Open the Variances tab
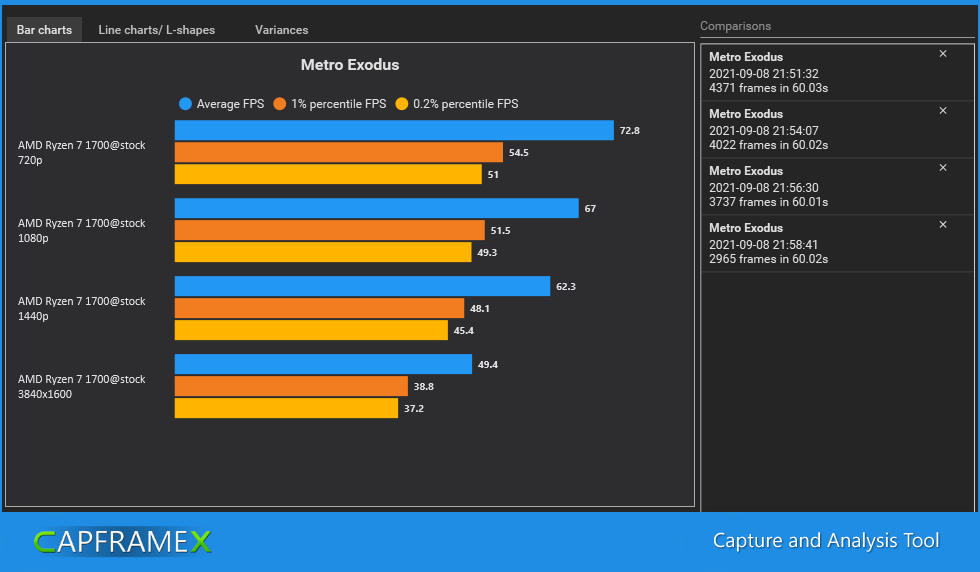The width and height of the screenshot is (980, 572). [281, 29]
